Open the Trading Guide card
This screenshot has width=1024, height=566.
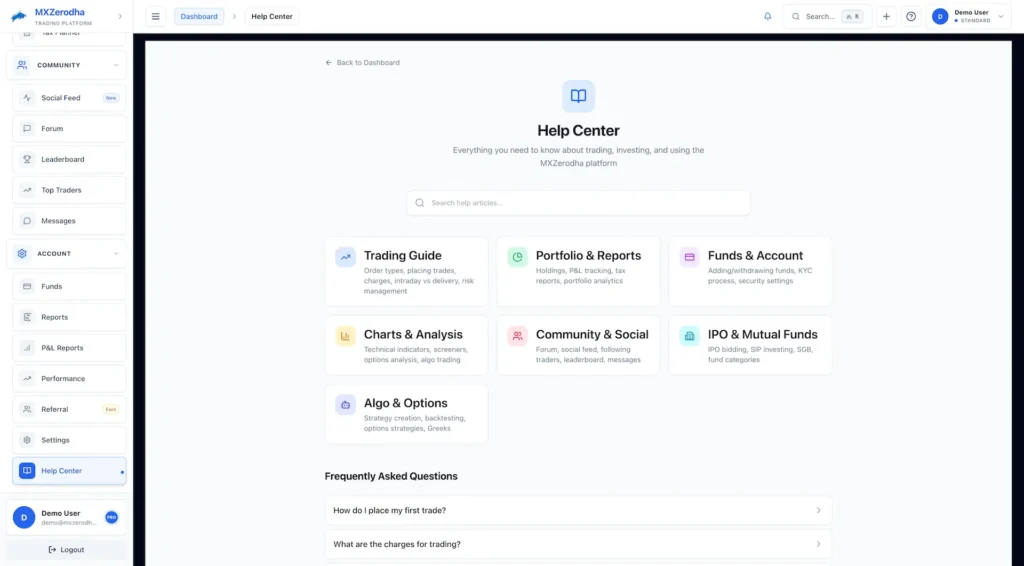(x=406, y=271)
